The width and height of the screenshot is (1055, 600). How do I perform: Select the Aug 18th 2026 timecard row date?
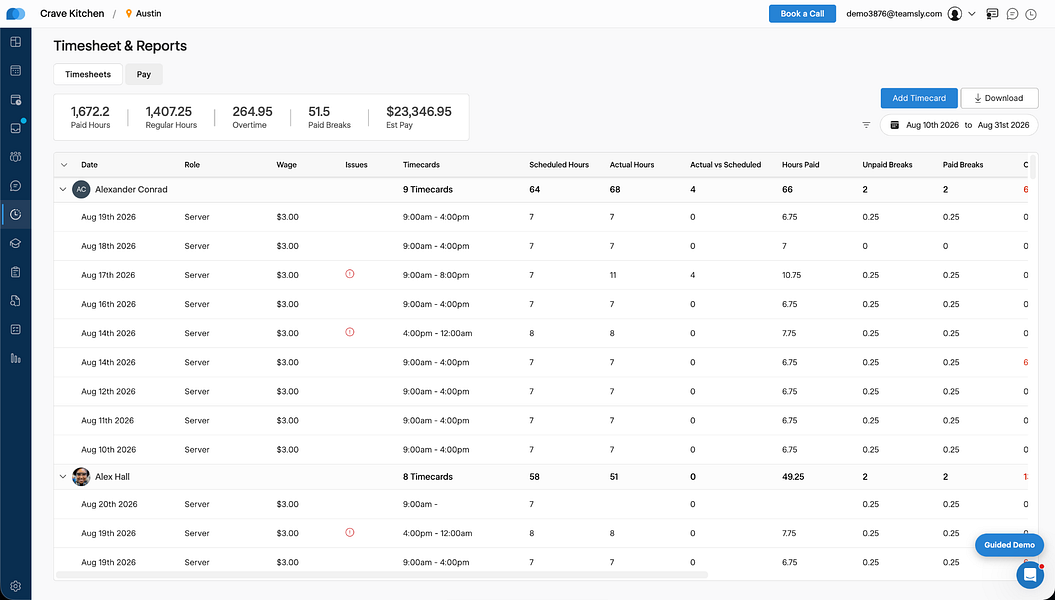point(108,246)
